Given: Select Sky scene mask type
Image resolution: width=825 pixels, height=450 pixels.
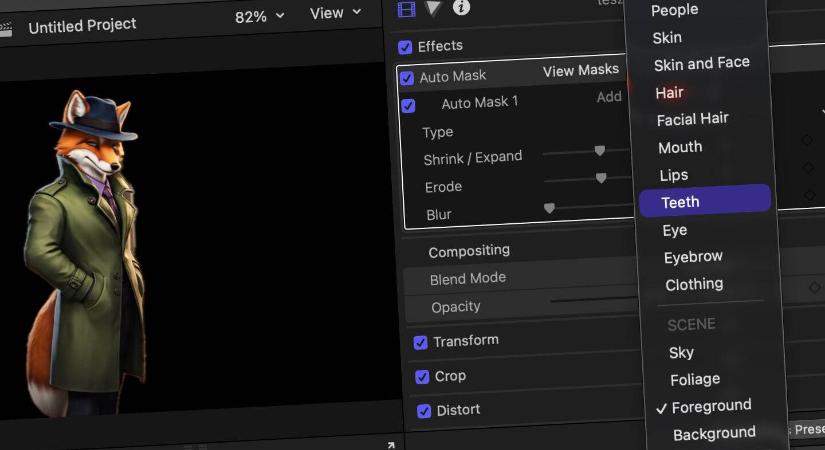Looking at the screenshot, I should 681,353.
